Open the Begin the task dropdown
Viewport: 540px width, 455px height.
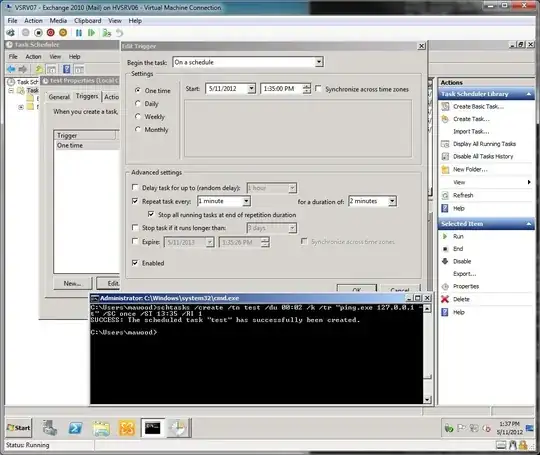319,62
